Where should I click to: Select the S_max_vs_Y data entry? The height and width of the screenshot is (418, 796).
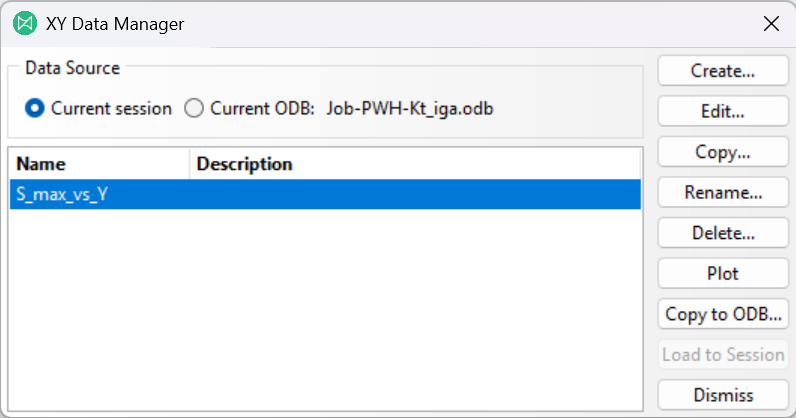coord(325,194)
